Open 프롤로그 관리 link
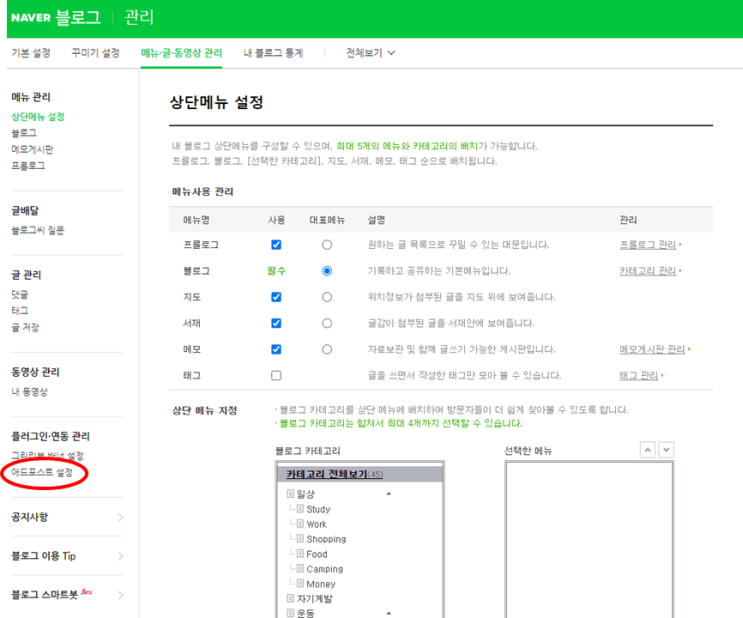Screen dimensions: 743x618 [648, 245]
